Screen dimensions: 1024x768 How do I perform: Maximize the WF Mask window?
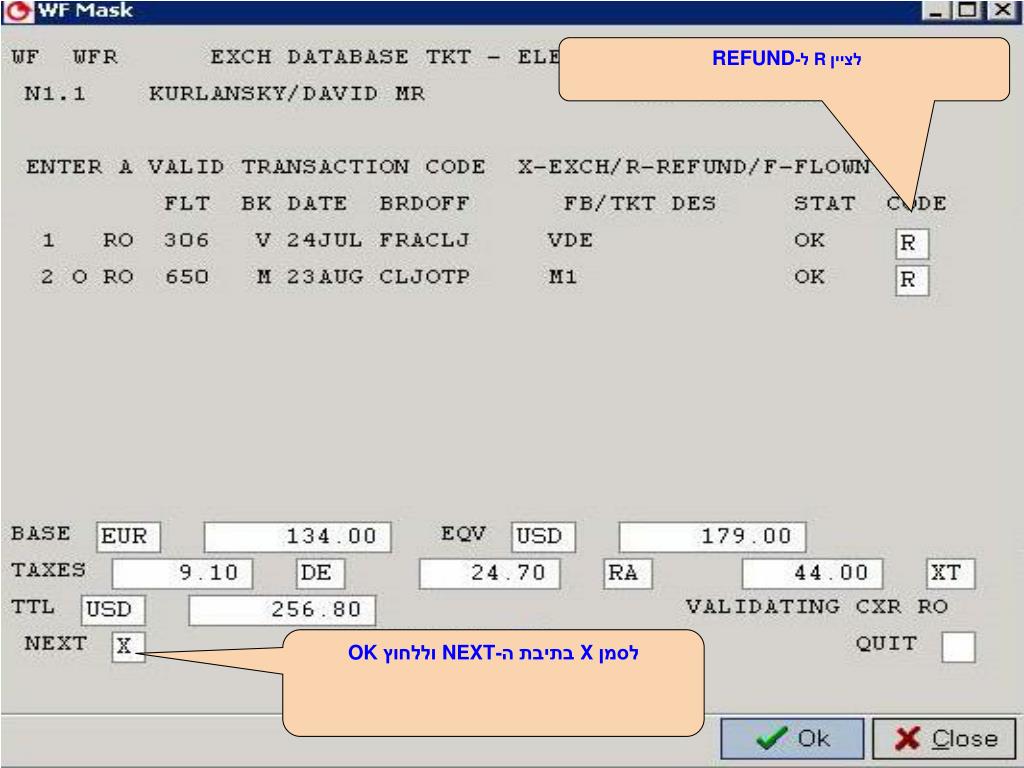(969, 10)
